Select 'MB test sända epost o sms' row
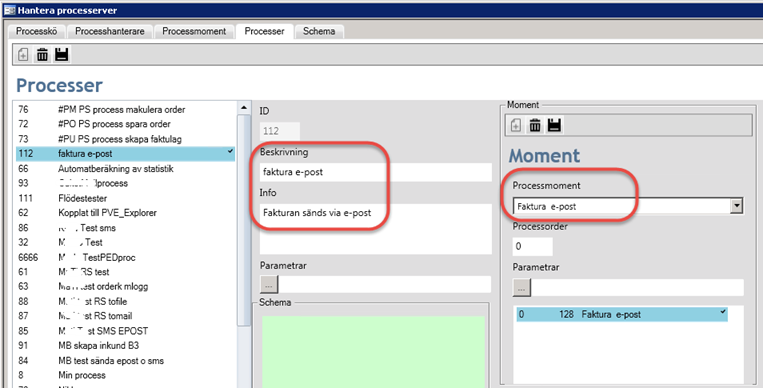 tap(126, 361)
